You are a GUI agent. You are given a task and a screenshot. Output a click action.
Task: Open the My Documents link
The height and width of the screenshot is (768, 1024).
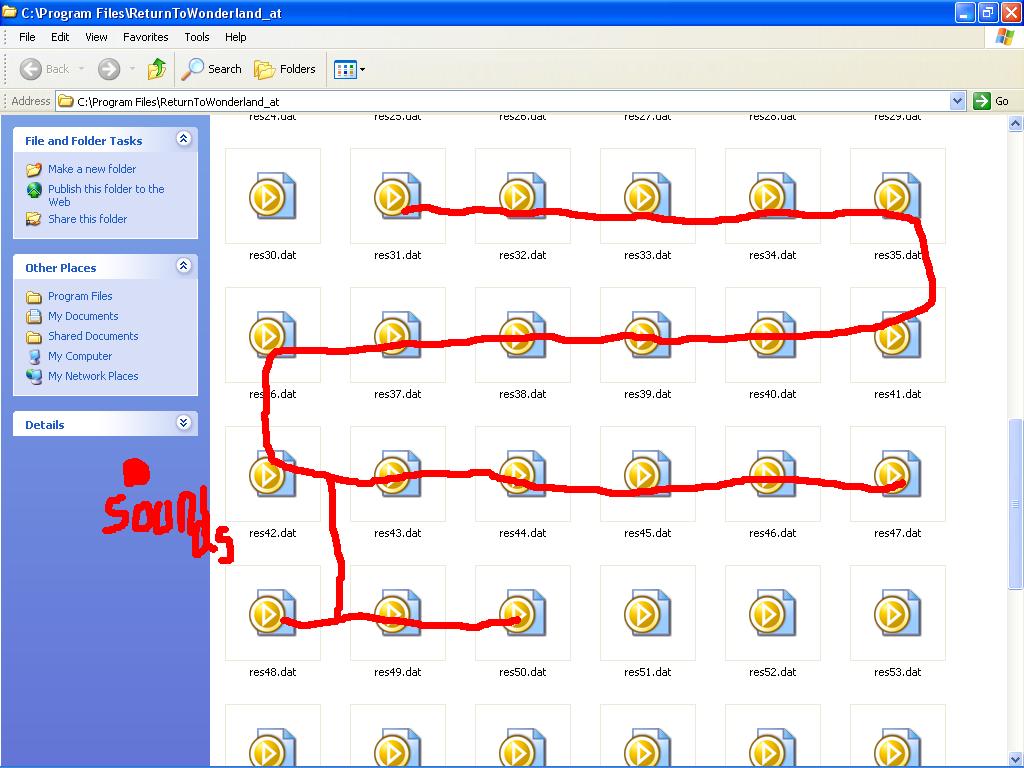pos(83,316)
